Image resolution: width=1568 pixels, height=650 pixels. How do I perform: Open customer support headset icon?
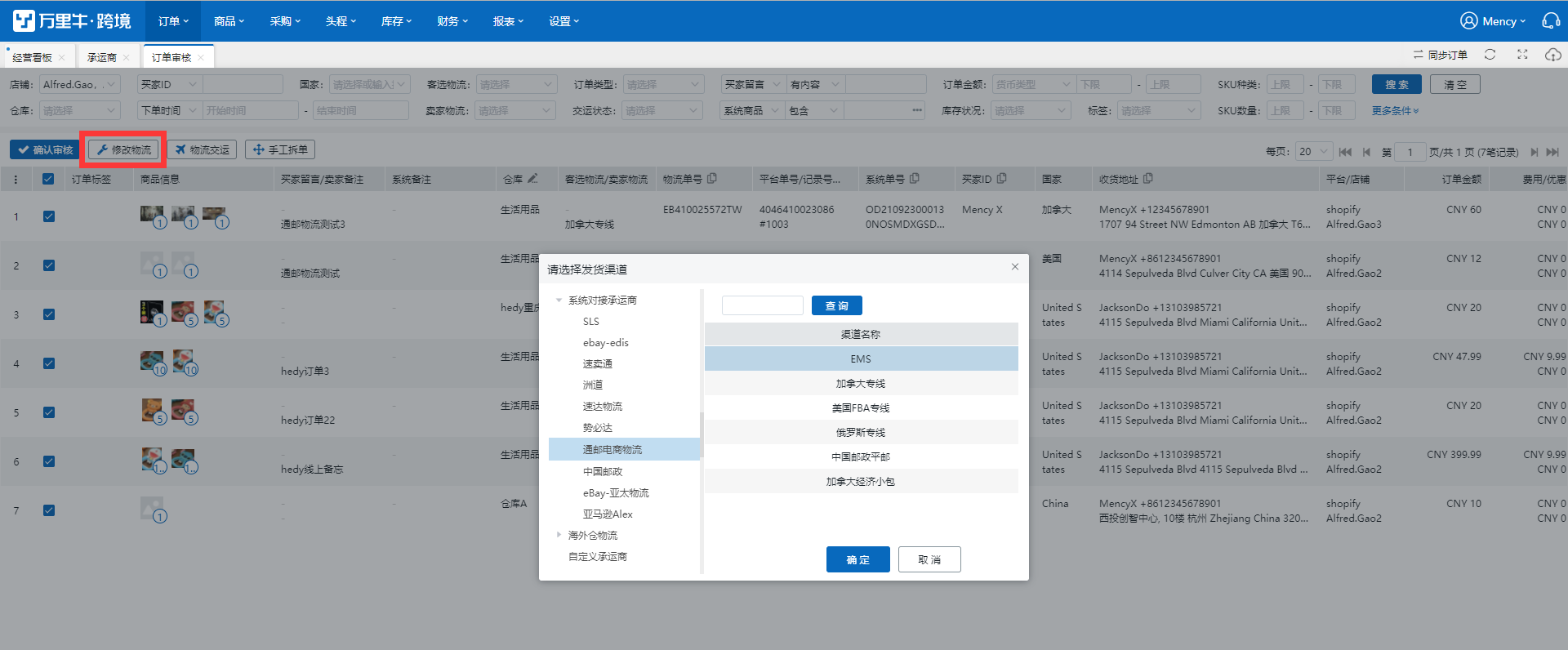tap(1550, 20)
